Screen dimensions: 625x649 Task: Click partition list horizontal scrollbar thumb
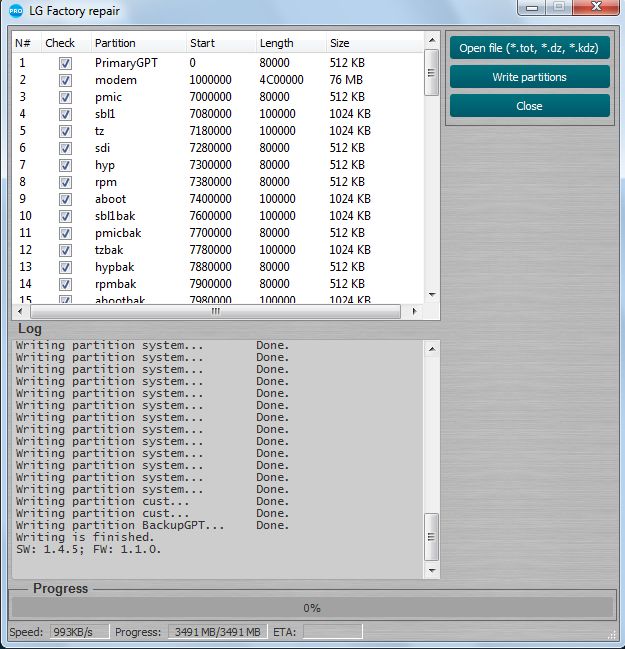coord(215,311)
